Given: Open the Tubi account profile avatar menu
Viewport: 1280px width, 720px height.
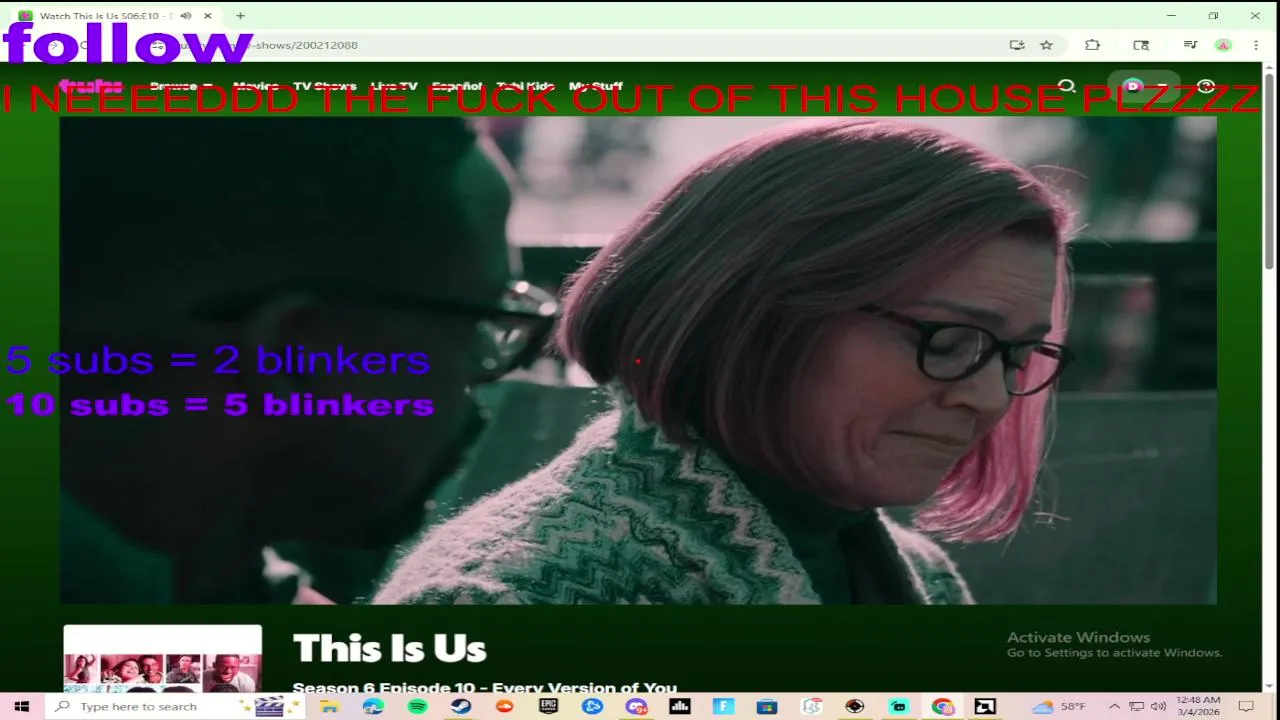Looking at the screenshot, I should [x=1144, y=86].
